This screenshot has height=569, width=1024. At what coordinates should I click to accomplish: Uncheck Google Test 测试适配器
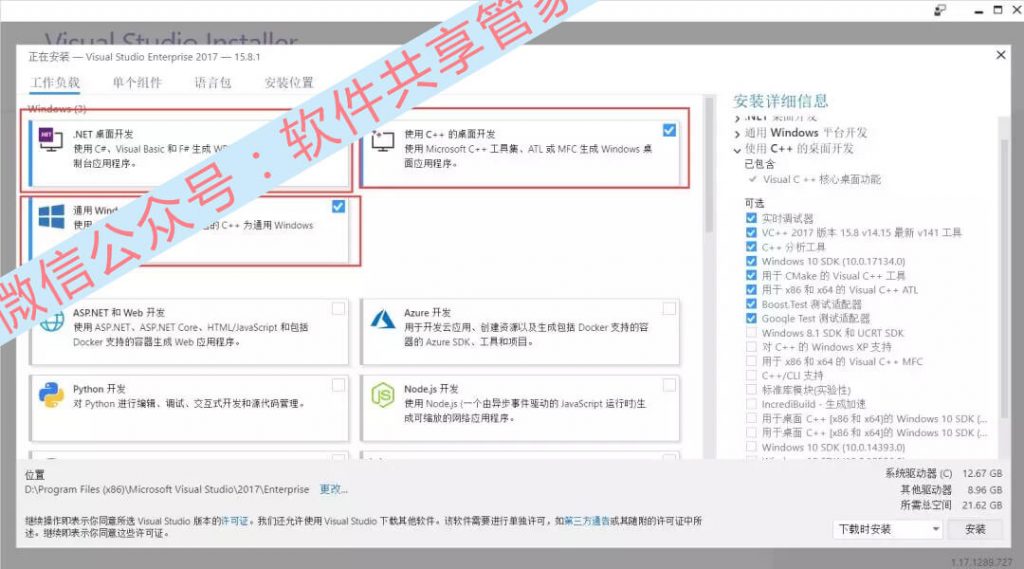tap(751, 319)
